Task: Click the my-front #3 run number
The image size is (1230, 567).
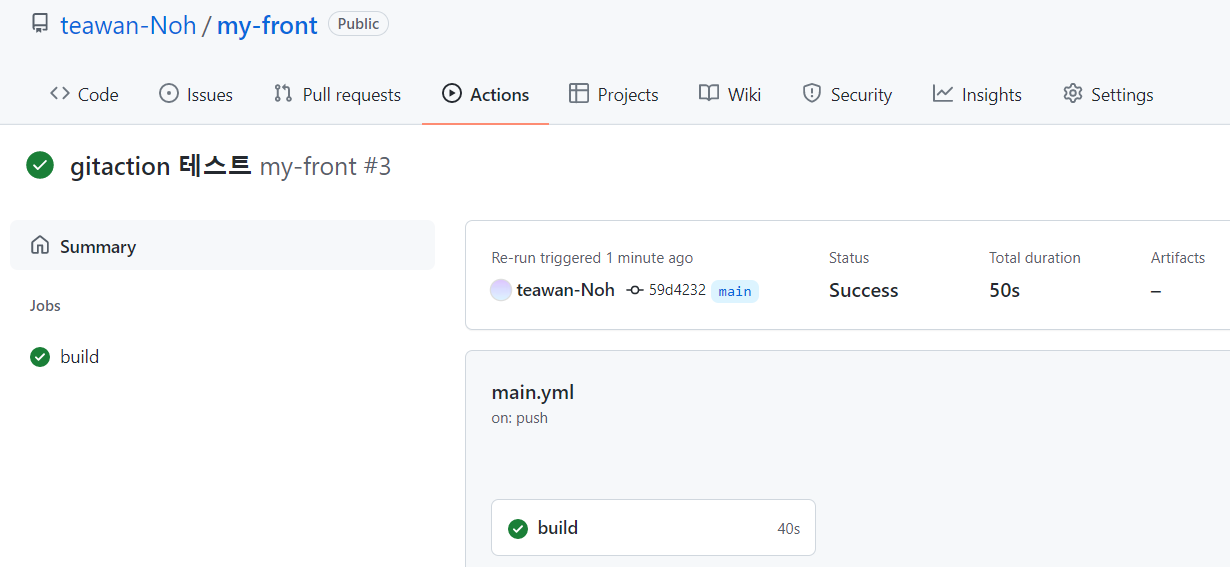Action: tap(325, 166)
